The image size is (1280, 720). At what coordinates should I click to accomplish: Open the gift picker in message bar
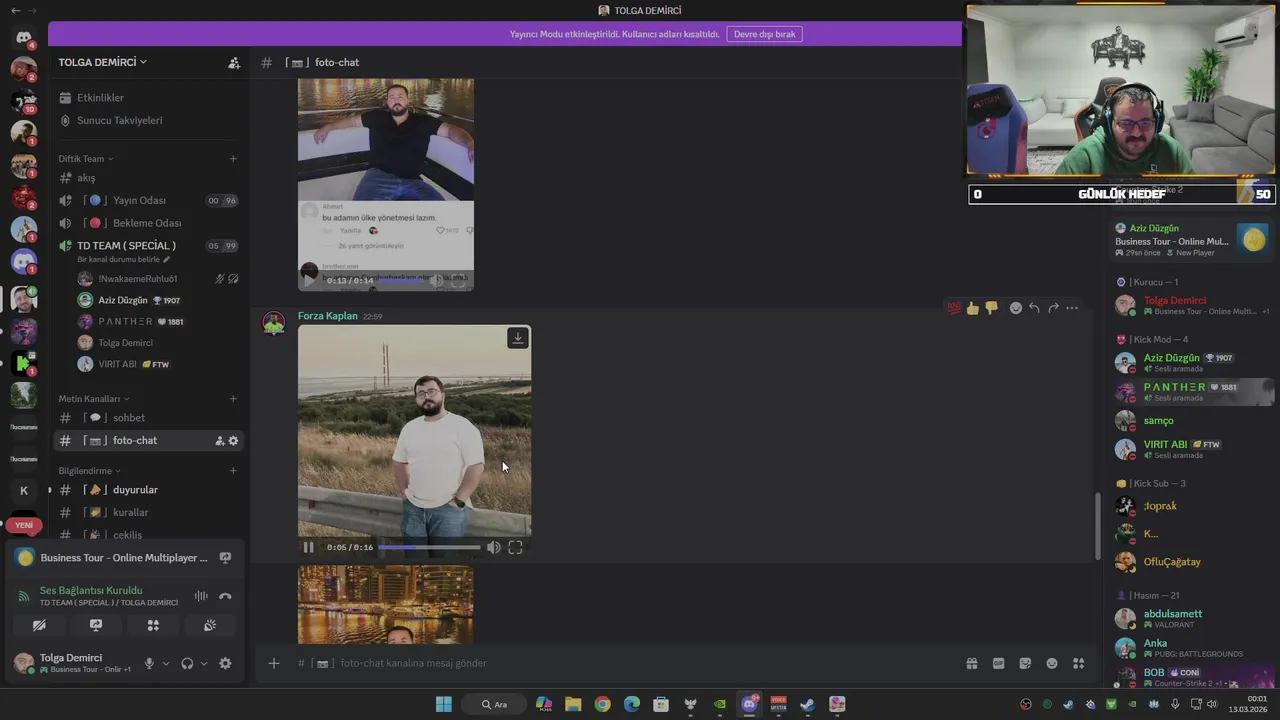coord(971,663)
